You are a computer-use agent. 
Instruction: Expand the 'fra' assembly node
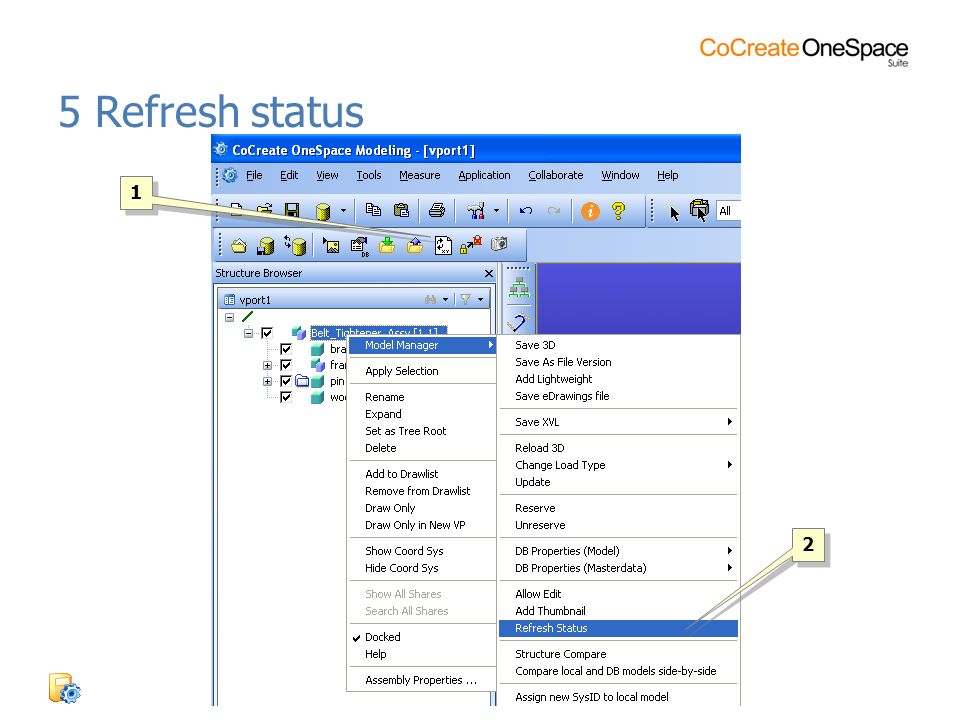pos(267,366)
